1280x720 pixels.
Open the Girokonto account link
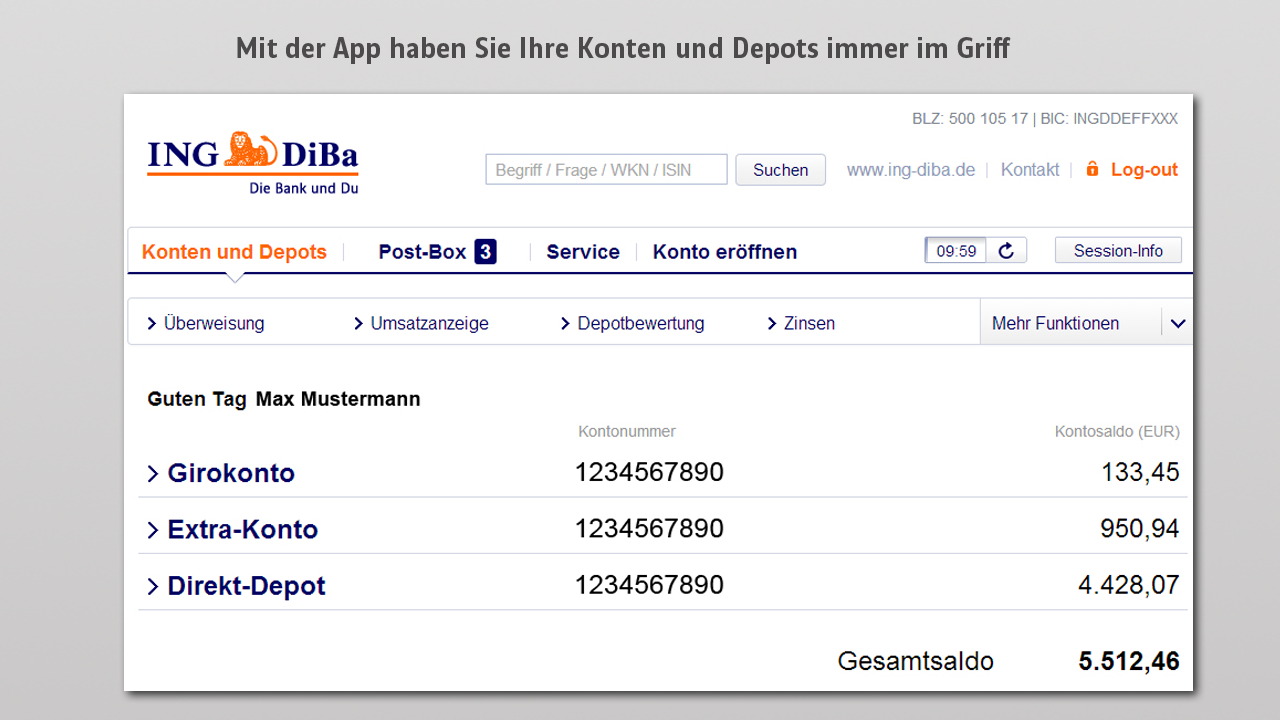(231, 473)
